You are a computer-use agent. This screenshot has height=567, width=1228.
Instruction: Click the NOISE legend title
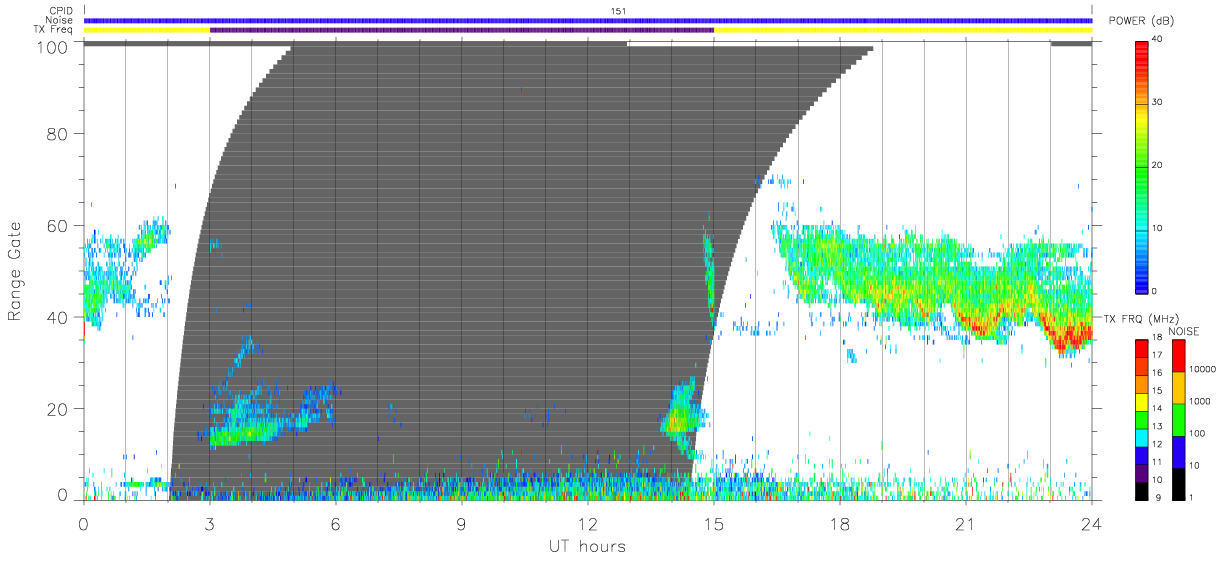1184,331
